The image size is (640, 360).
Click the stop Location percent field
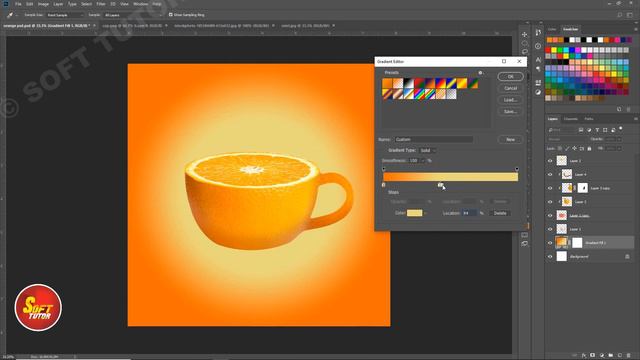[x=469, y=213]
